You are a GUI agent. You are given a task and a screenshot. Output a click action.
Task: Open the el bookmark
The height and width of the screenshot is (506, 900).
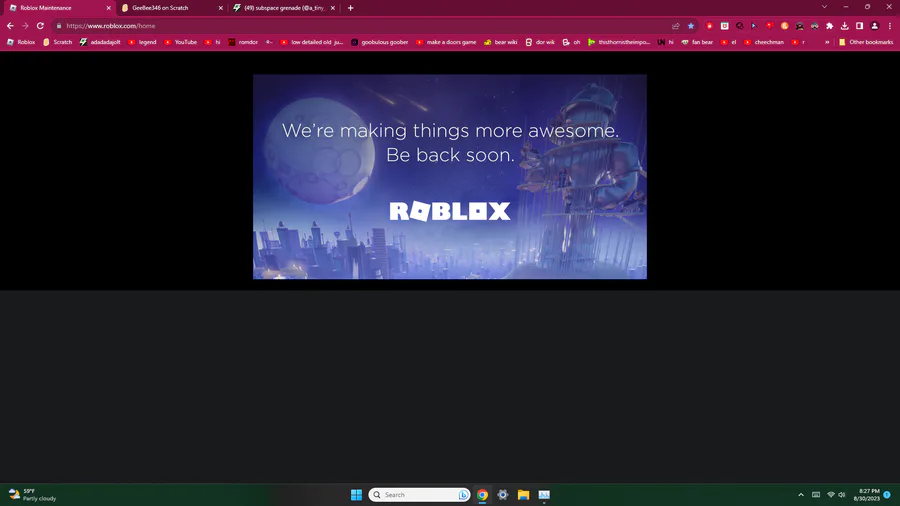tap(728, 42)
